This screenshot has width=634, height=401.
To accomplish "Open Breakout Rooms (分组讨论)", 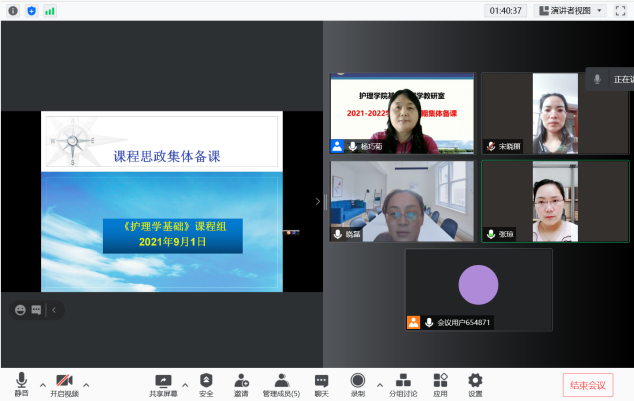I will click(404, 383).
